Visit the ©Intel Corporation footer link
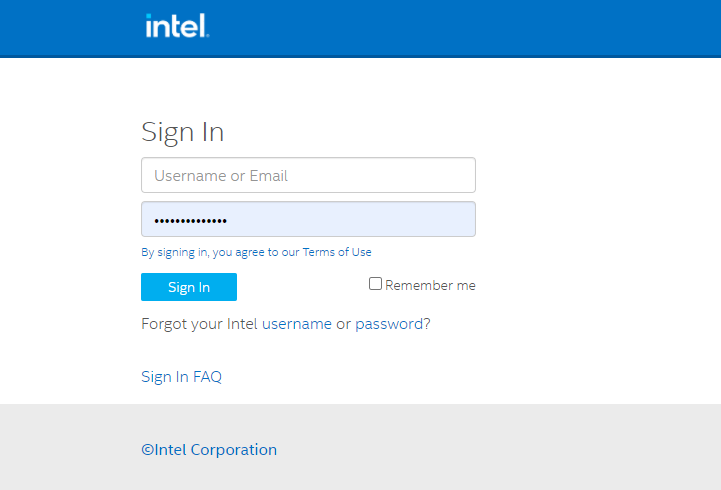This screenshot has height=490, width=721. pos(209,450)
